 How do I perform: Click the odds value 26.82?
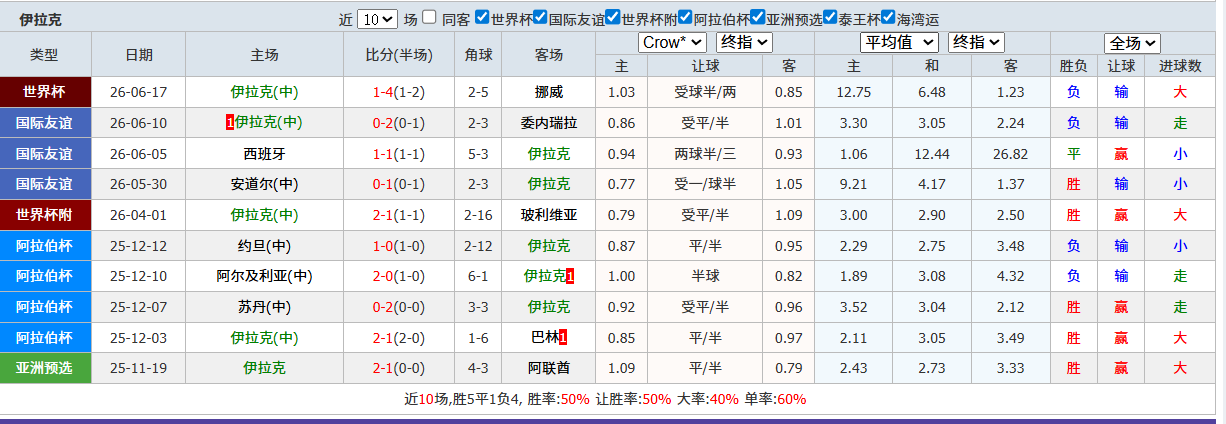click(1010, 154)
